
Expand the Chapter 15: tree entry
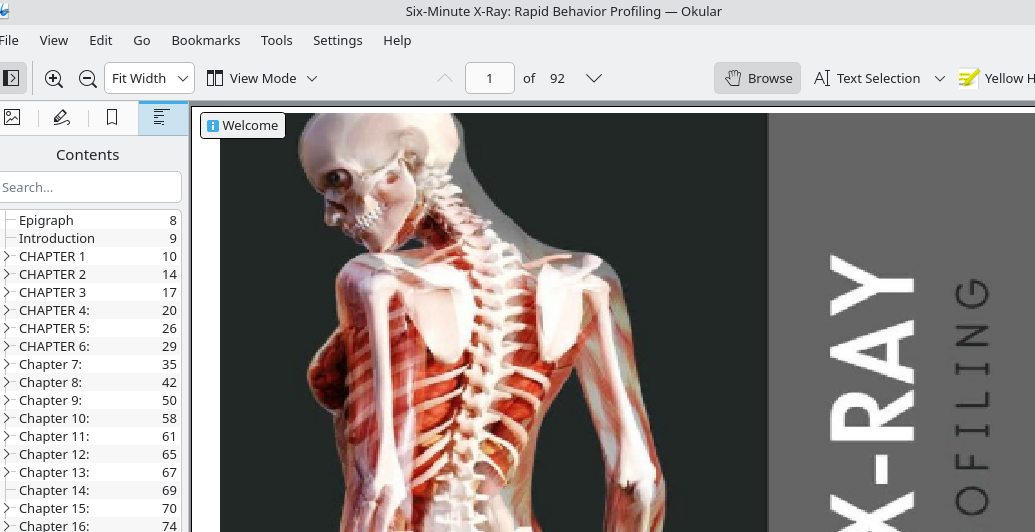coord(7,508)
